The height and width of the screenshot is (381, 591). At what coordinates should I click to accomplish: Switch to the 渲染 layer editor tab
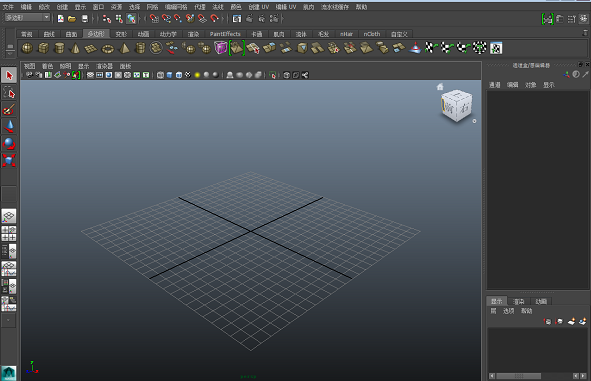click(519, 301)
